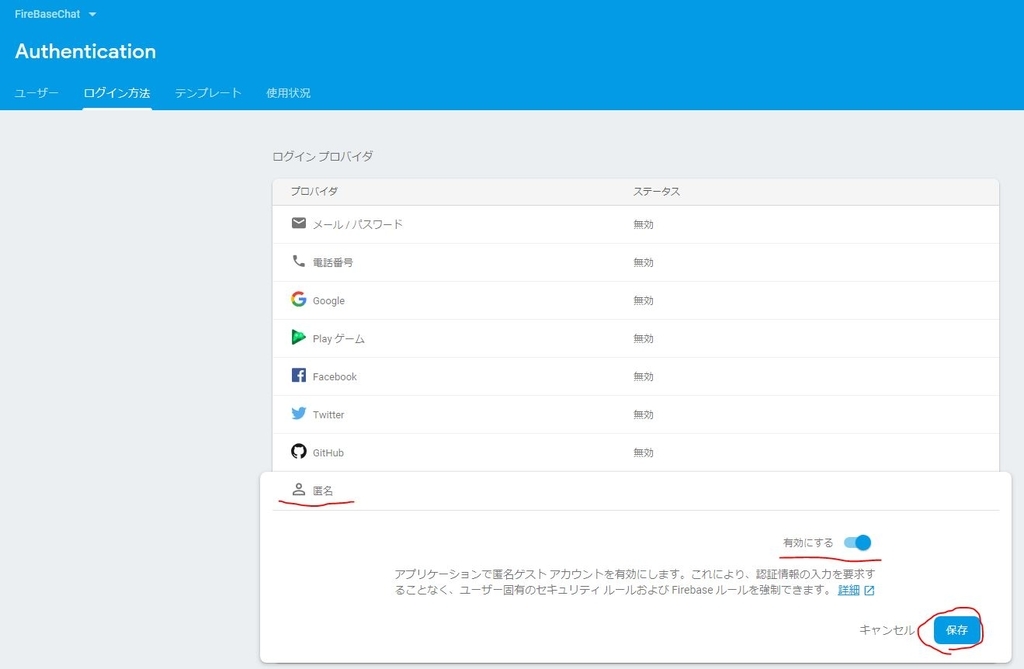Open the テンプレート tab
The image size is (1024, 669).
[x=208, y=93]
